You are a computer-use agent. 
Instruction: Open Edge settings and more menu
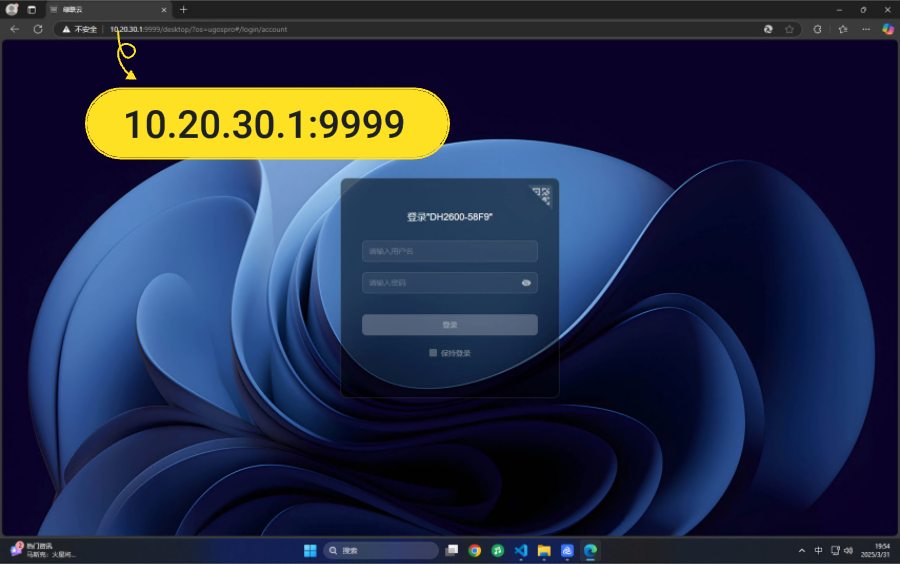(866, 29)
